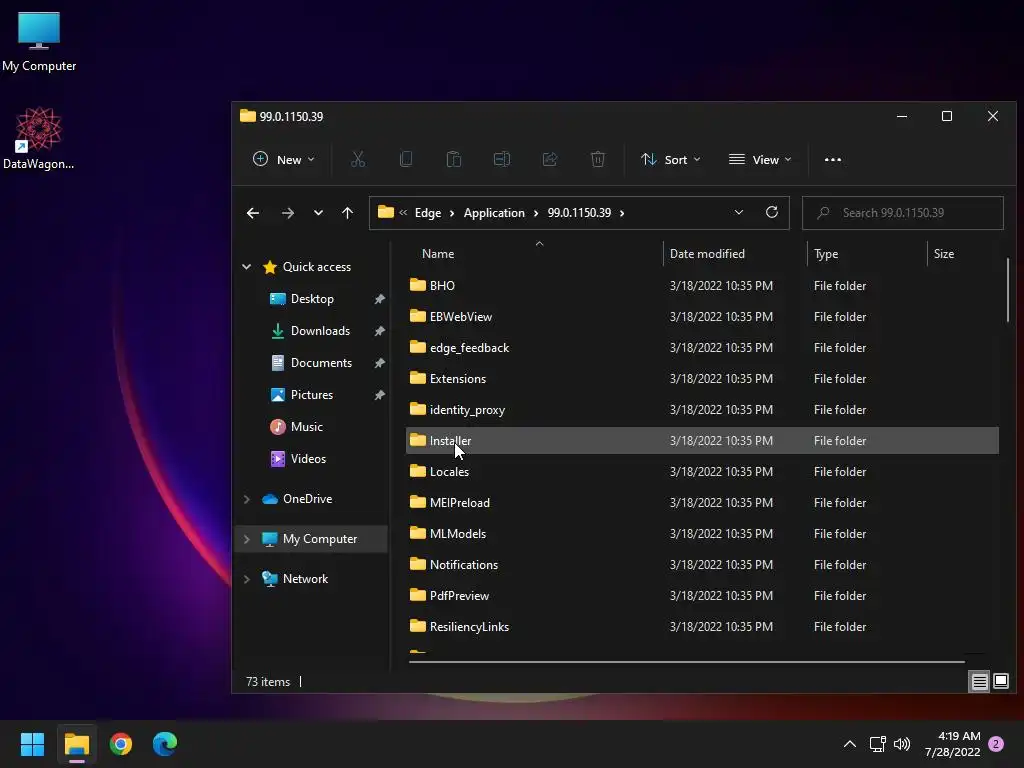Select Downloads in Quick access
Image resolution: width=1024 pixels, height=768 pixels.
[x=320, y=331]
